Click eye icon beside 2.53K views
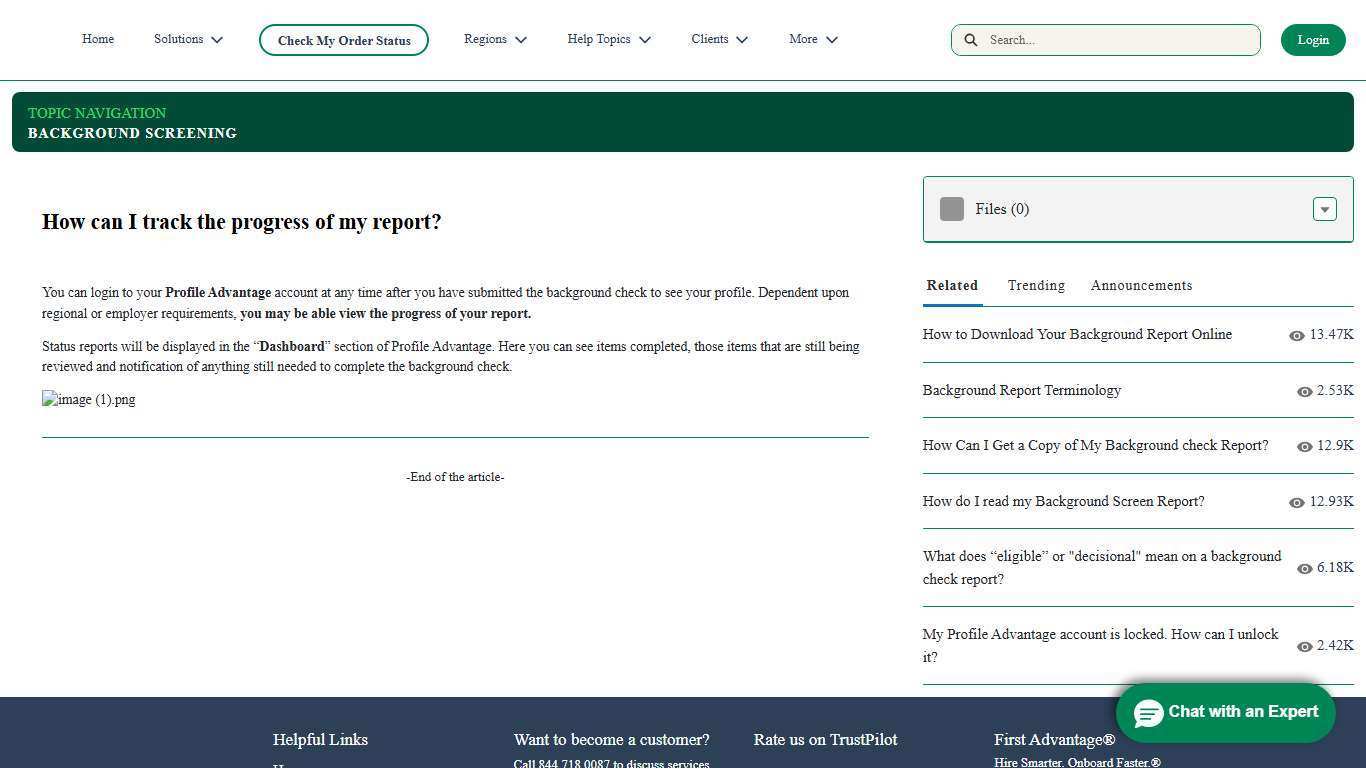The height and width of the screenshot is (768, 1366). point(1304,392)
